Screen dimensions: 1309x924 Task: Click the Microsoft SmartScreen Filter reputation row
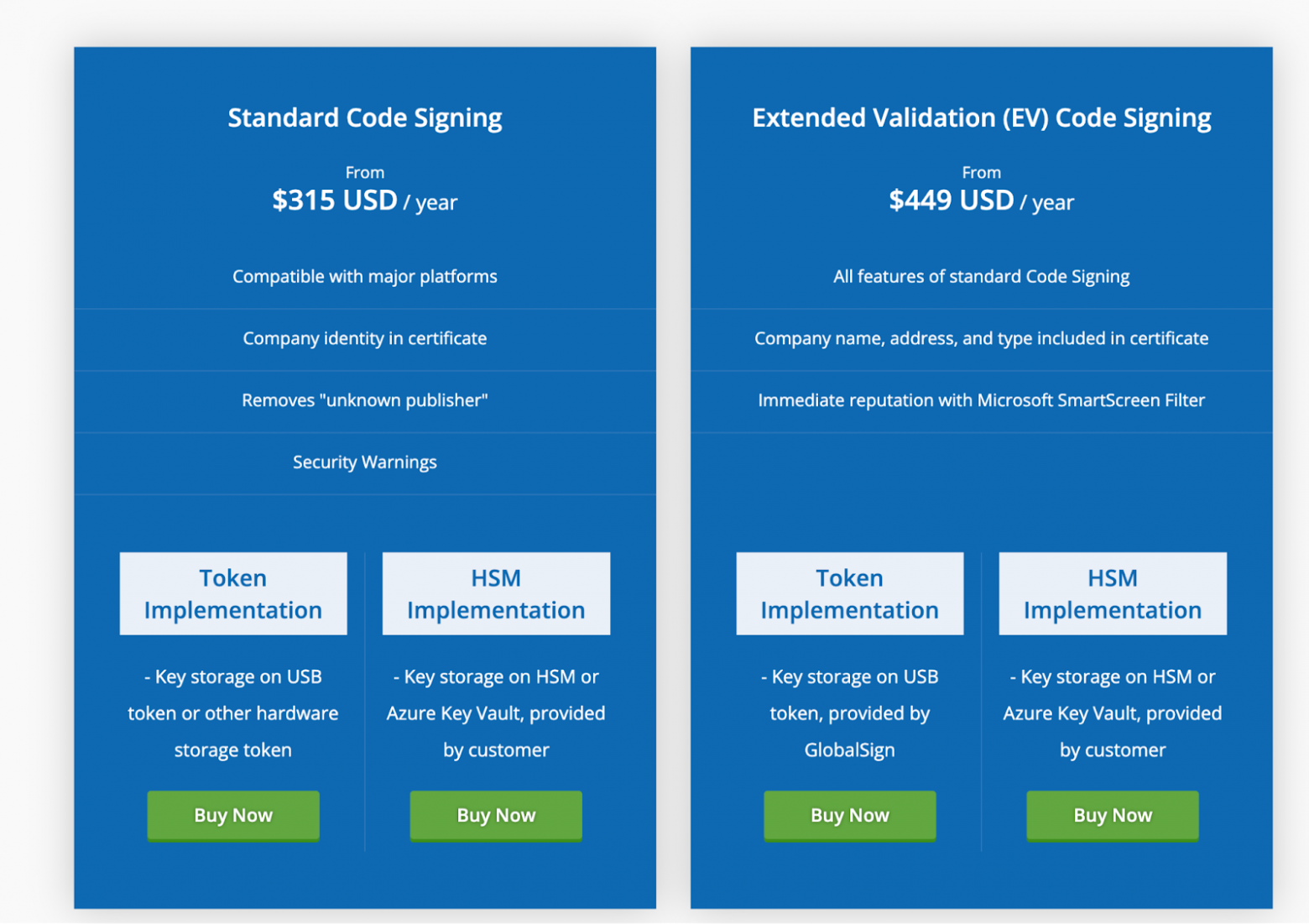click(x=981, y=400)
